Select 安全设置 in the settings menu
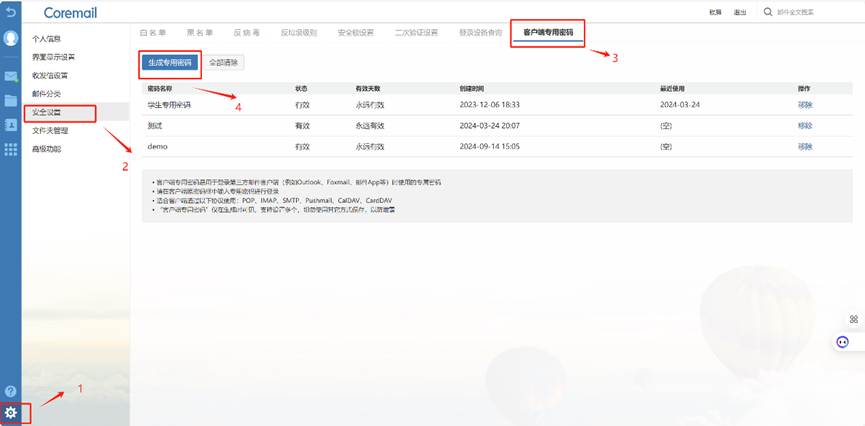The image size is (865, 426). click(x=48, y=111)
